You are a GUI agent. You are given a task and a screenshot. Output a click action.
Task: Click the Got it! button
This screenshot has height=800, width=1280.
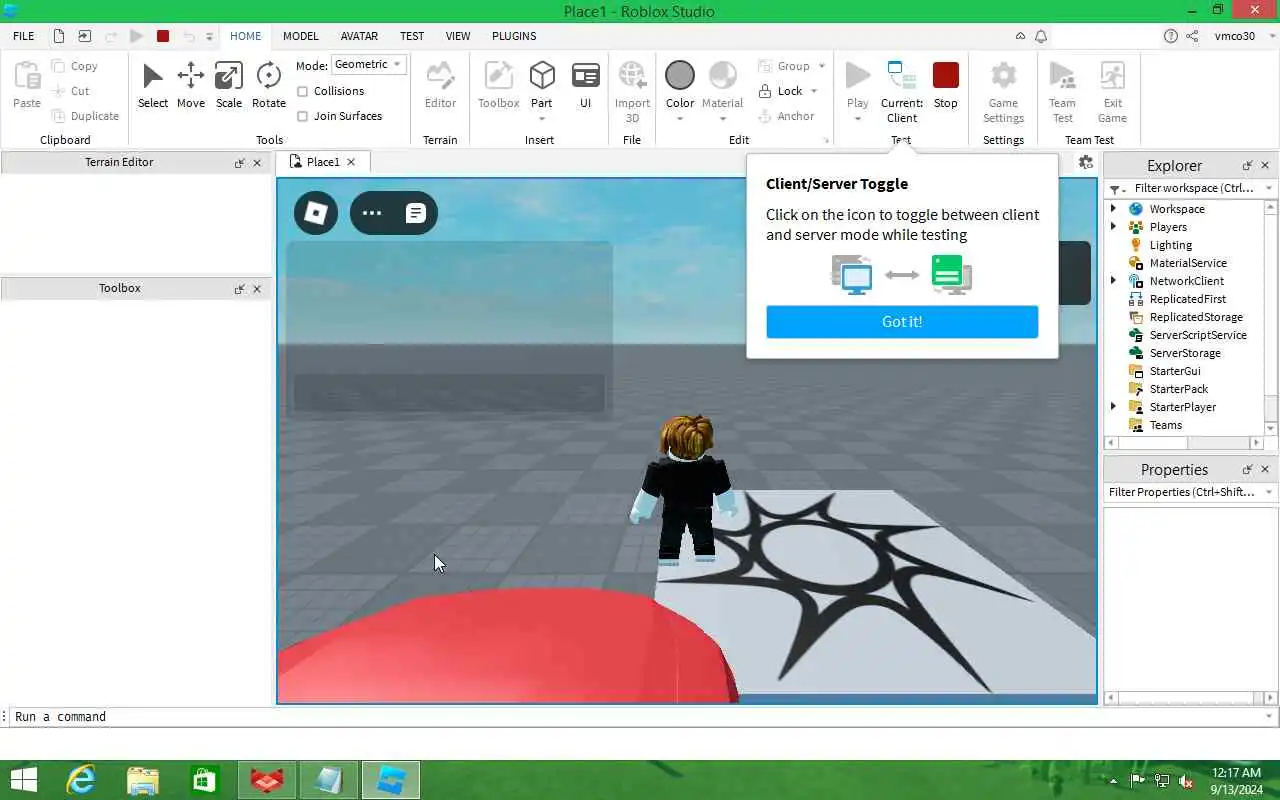tap(902, 322)
